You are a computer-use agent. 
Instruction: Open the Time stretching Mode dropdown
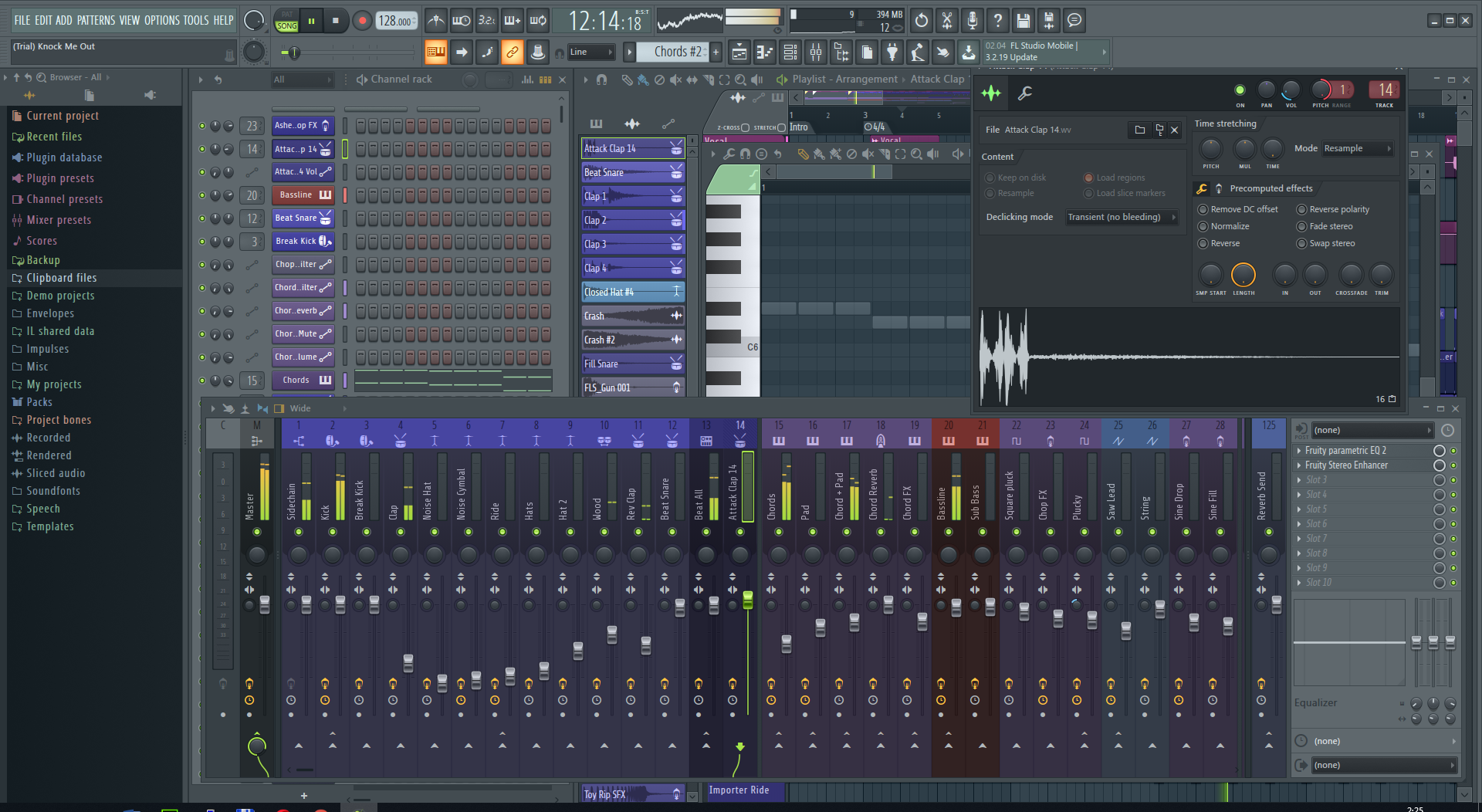pos(1357,148)
